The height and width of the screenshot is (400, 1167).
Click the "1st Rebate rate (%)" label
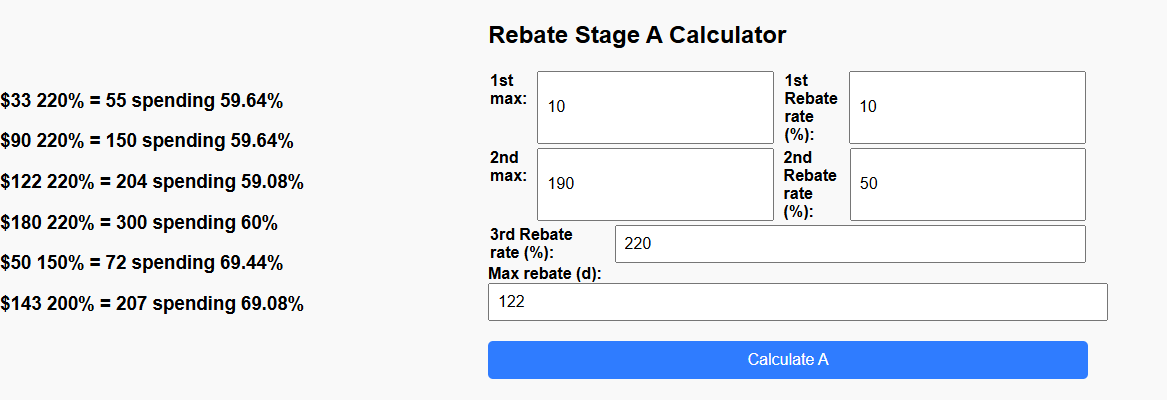[x=811, y=107]
